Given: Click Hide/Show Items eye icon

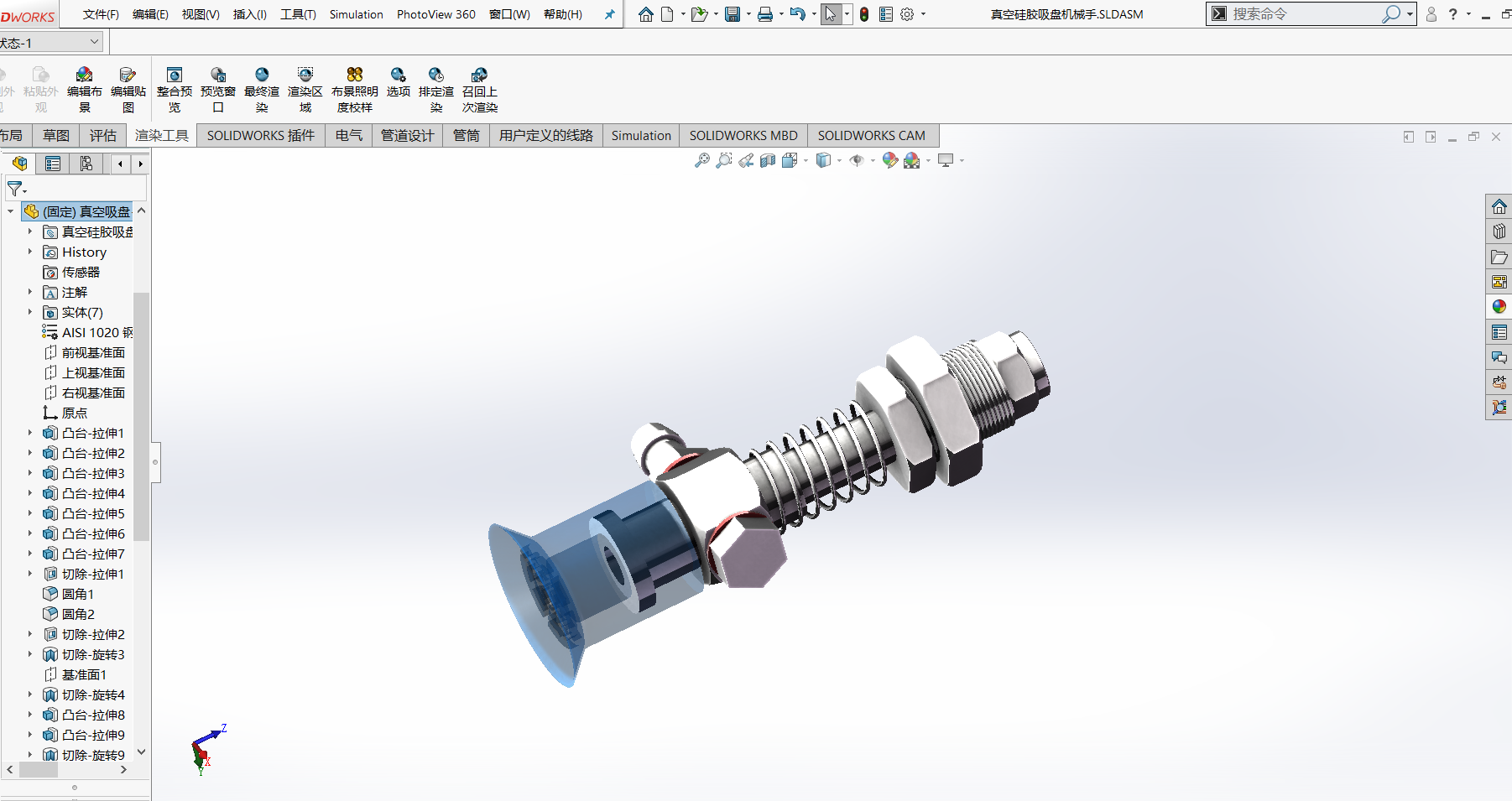Looking at the screenshot, I should 857,160.
